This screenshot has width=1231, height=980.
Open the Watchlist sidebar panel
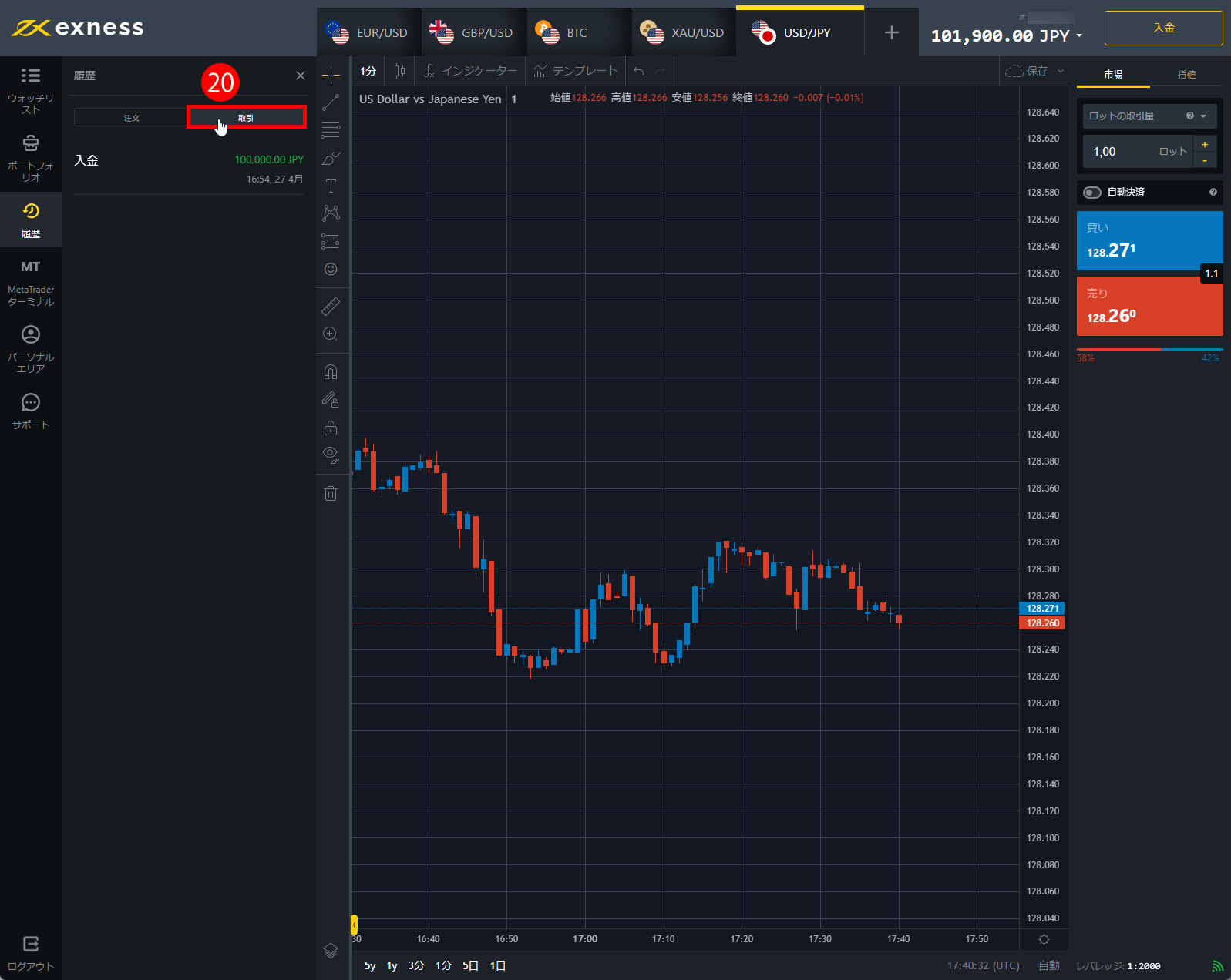pyautogui.click(x=31, y=90)
